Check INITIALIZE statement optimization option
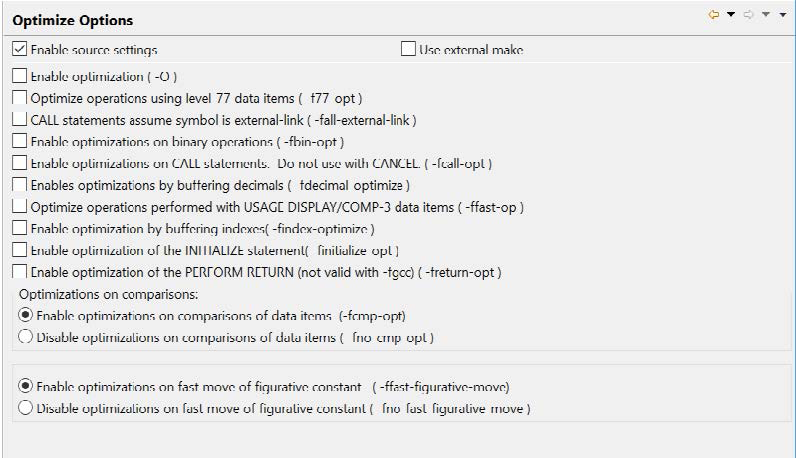Viewport: 796px width, 458px height. [x=20, y=250]
